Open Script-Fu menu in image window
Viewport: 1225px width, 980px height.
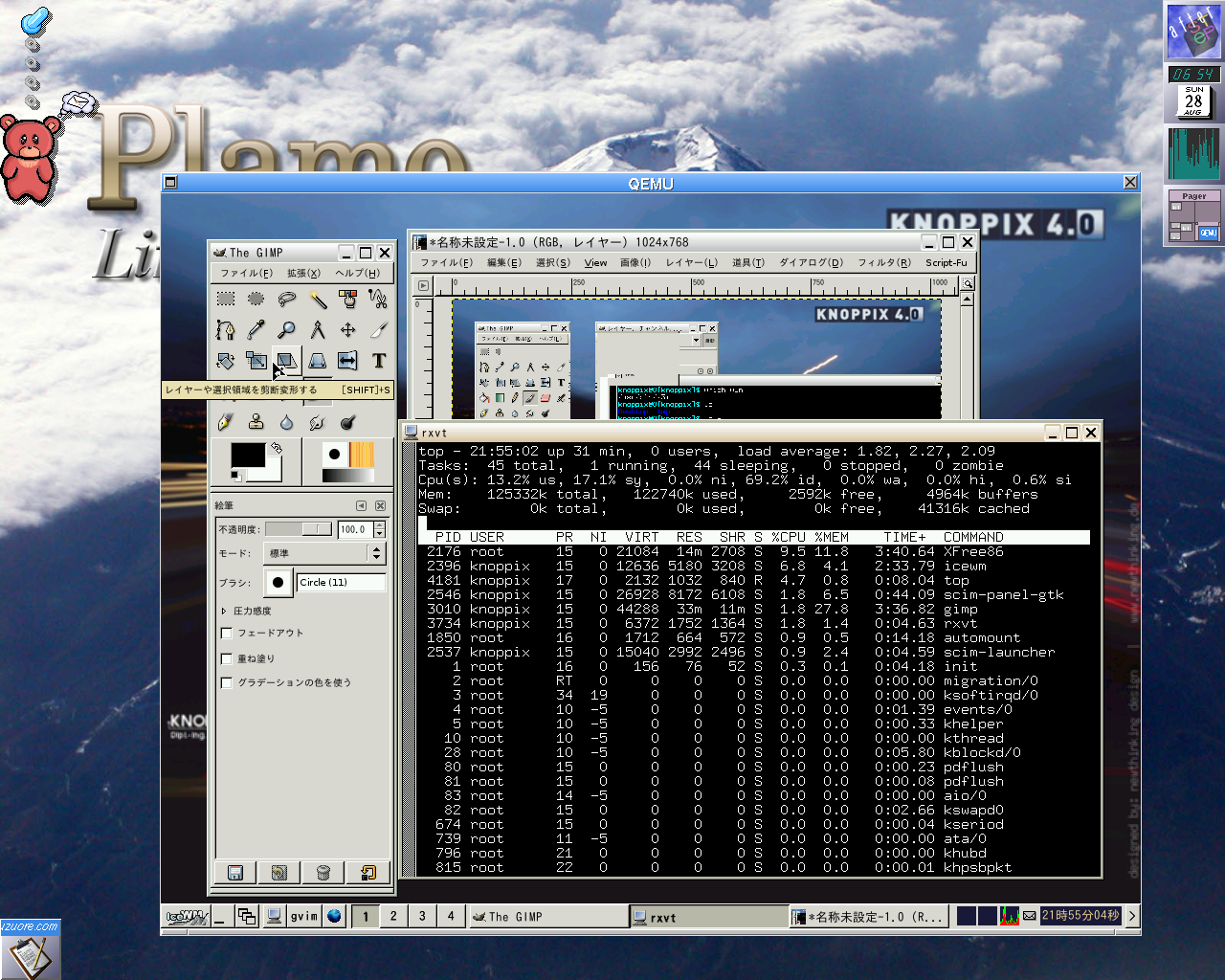[x=946, y=262]
